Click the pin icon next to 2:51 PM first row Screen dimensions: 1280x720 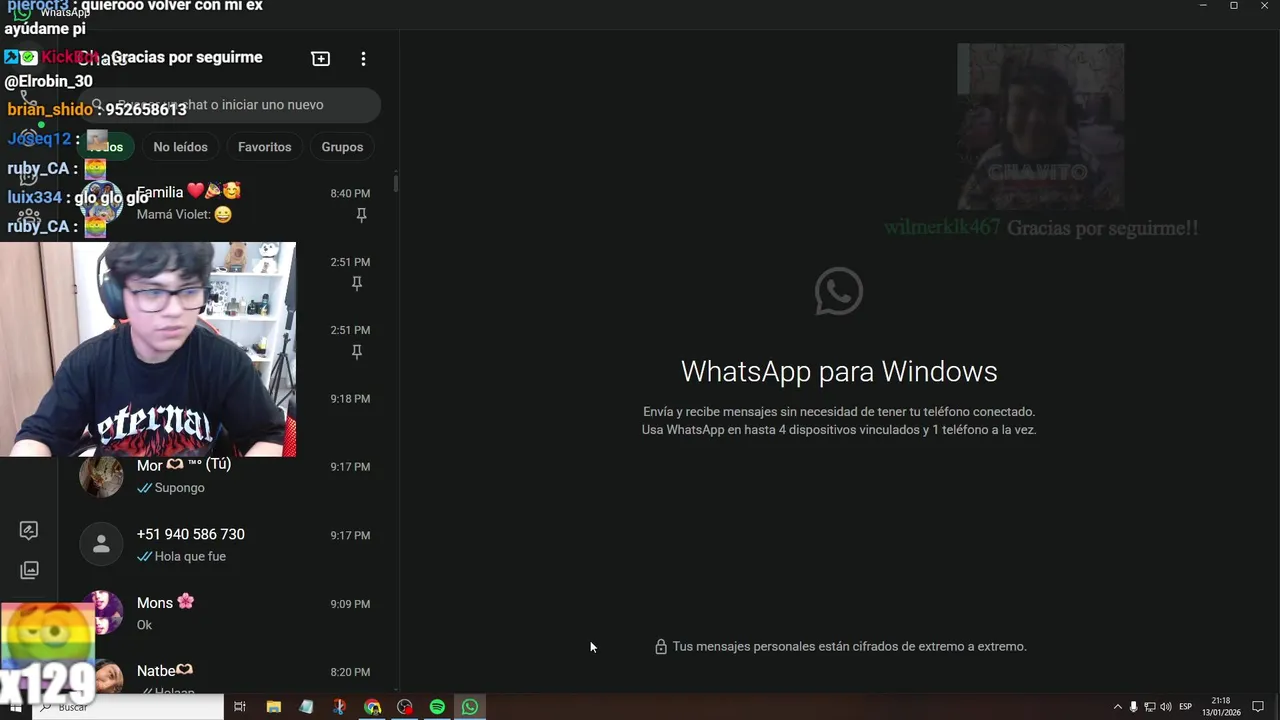pyautogui.click(x=356, y=284)
